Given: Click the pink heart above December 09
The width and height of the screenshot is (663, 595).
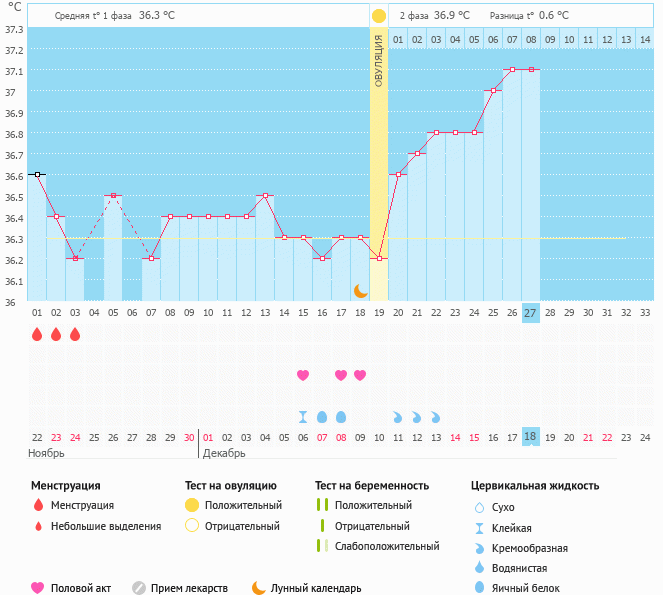Looking at the screenshot, I should pos(360,375).
